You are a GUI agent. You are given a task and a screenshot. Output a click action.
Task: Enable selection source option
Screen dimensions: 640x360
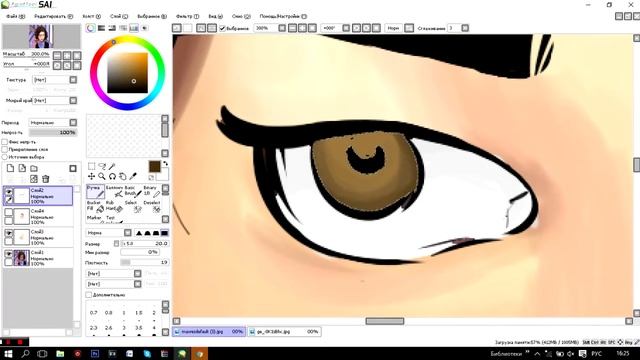(5, 157)
